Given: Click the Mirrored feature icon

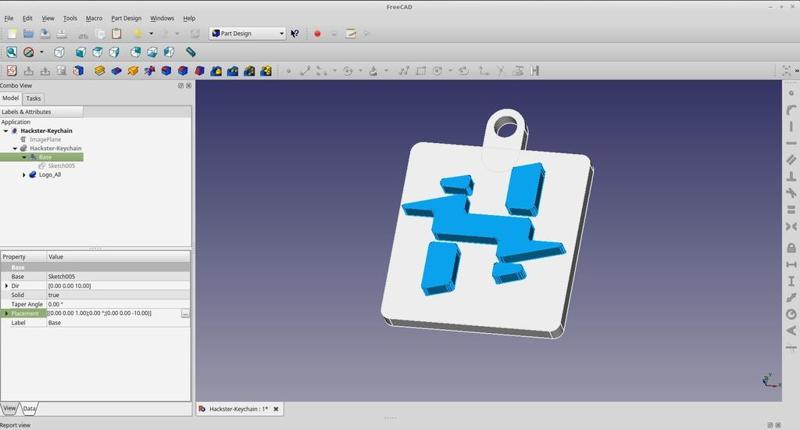Looking at the screenshot, I should (216, 71).
